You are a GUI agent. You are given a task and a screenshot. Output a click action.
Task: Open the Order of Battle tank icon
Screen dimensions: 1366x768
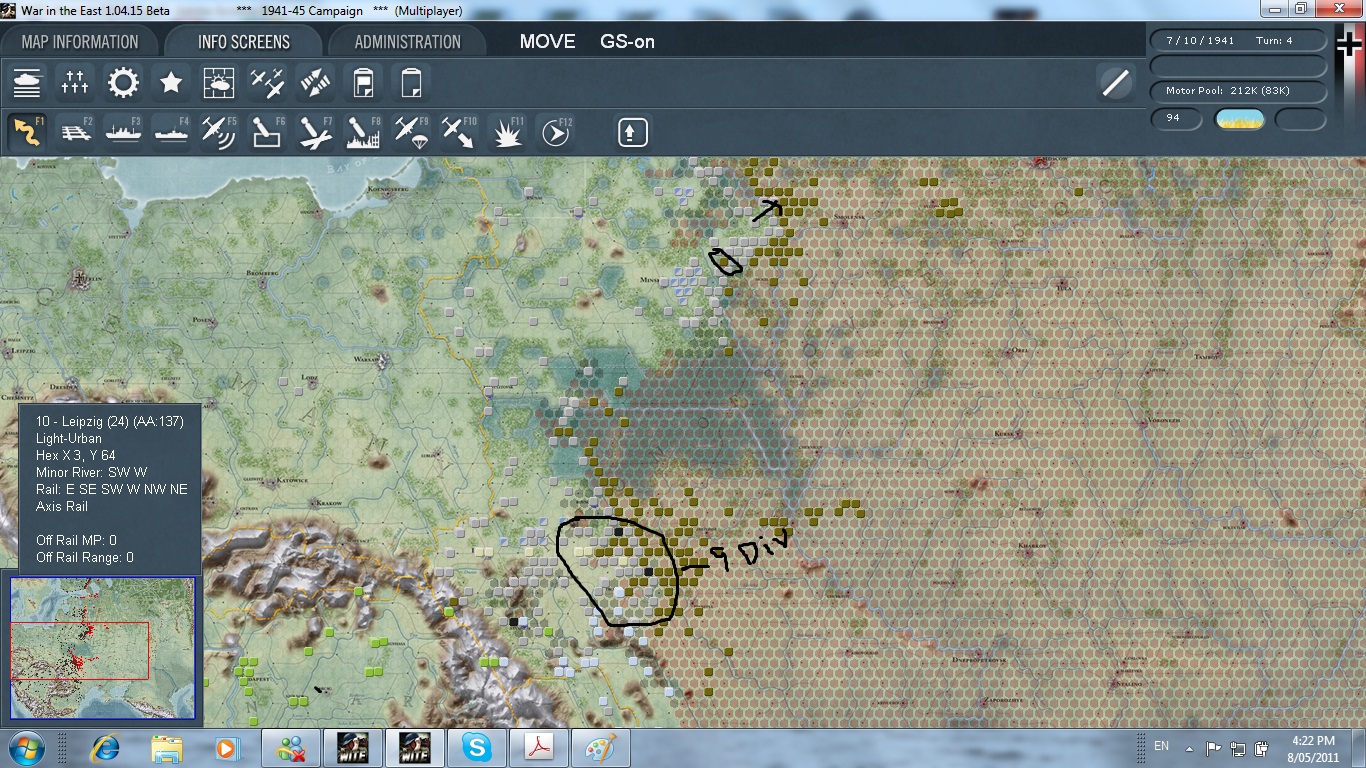pyautogui.click(x=27, y=82)
